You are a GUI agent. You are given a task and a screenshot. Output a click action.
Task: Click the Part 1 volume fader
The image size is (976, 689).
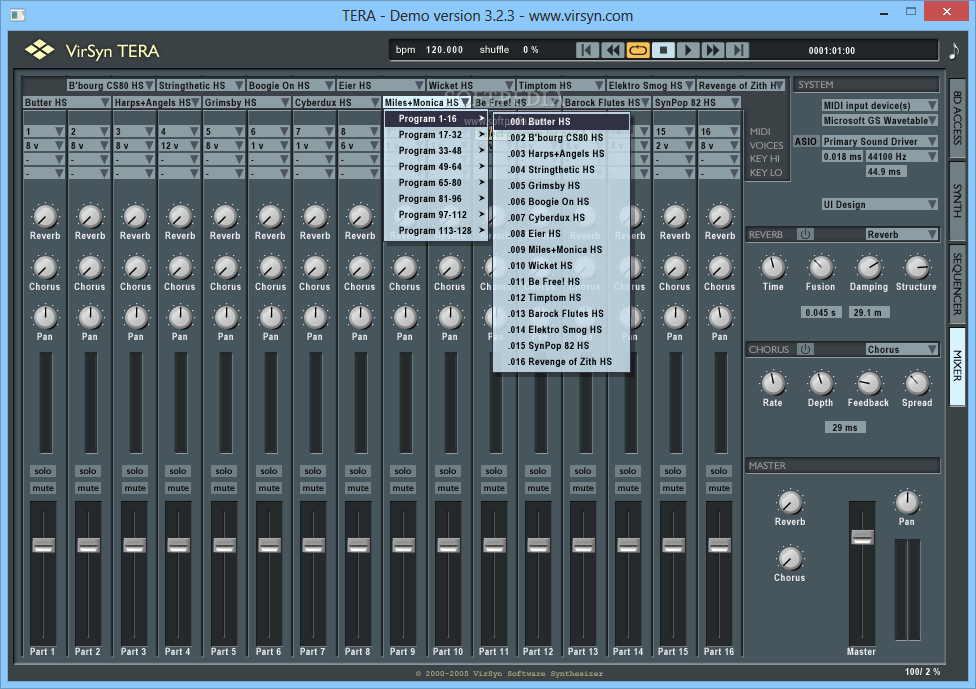(x=44, y=545)
